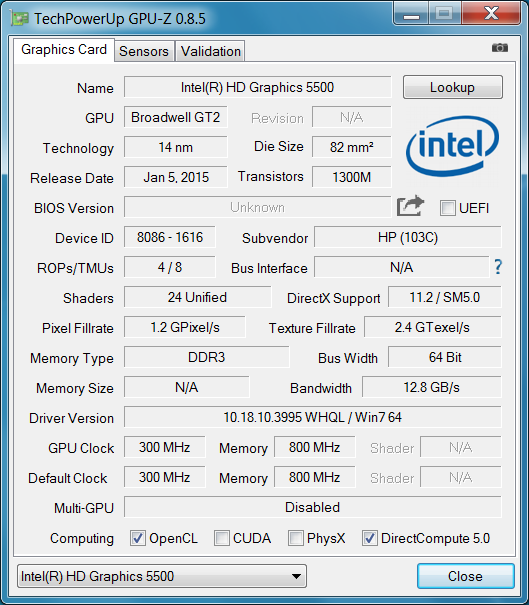Switch to the Validation tab
Viewport: 529px width, 605px height.
211,51
